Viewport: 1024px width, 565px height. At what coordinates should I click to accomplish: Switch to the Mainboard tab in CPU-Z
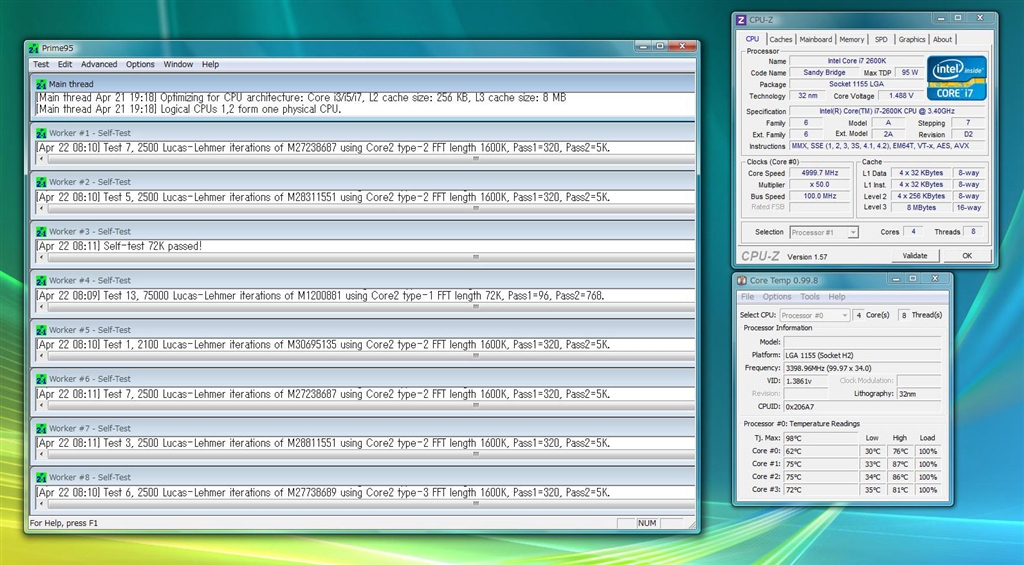[x=816, y=40]
